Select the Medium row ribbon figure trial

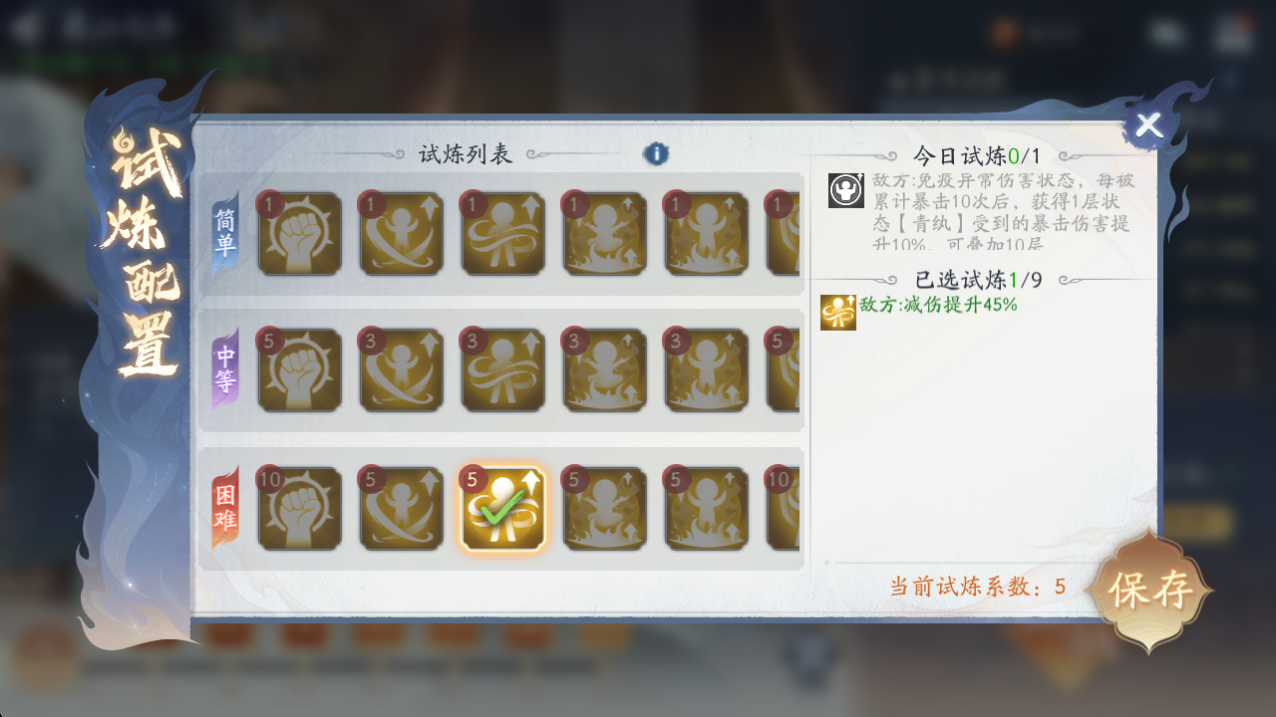pyautogui.click(x=502, y=370)
